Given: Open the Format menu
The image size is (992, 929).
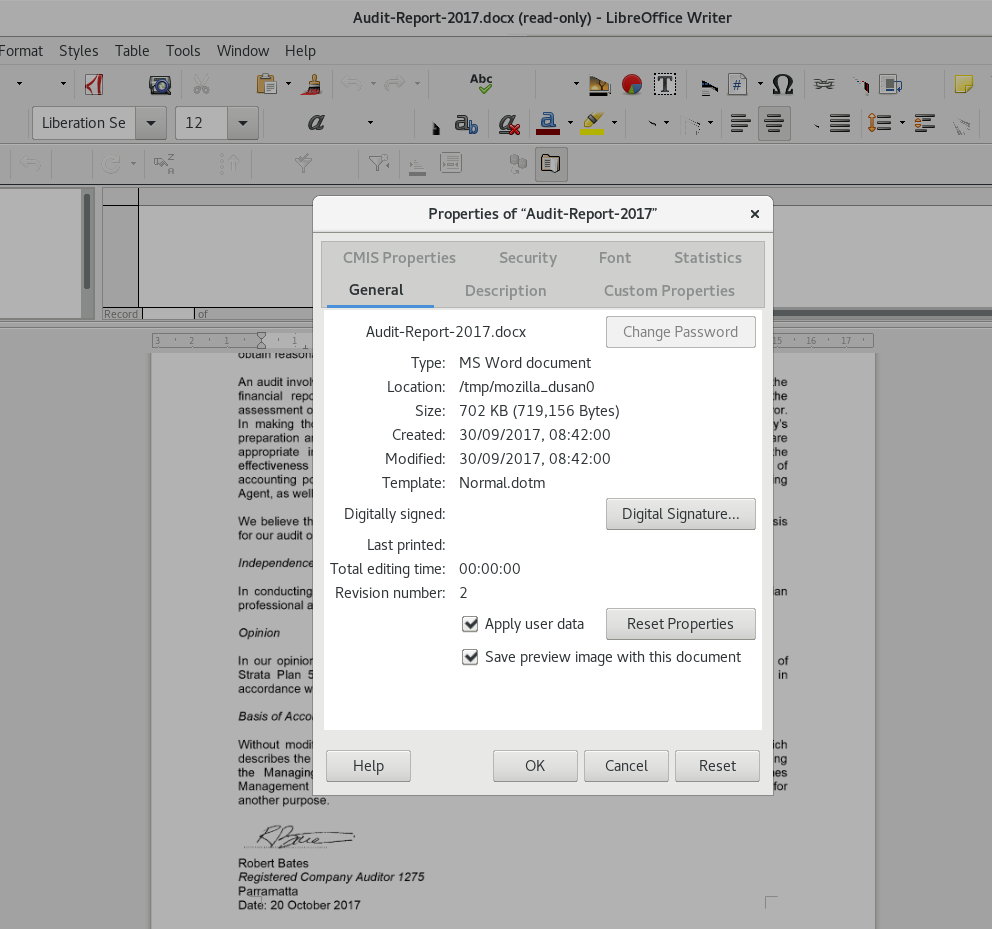Looking at the screenshot, I should pos(21,51).
